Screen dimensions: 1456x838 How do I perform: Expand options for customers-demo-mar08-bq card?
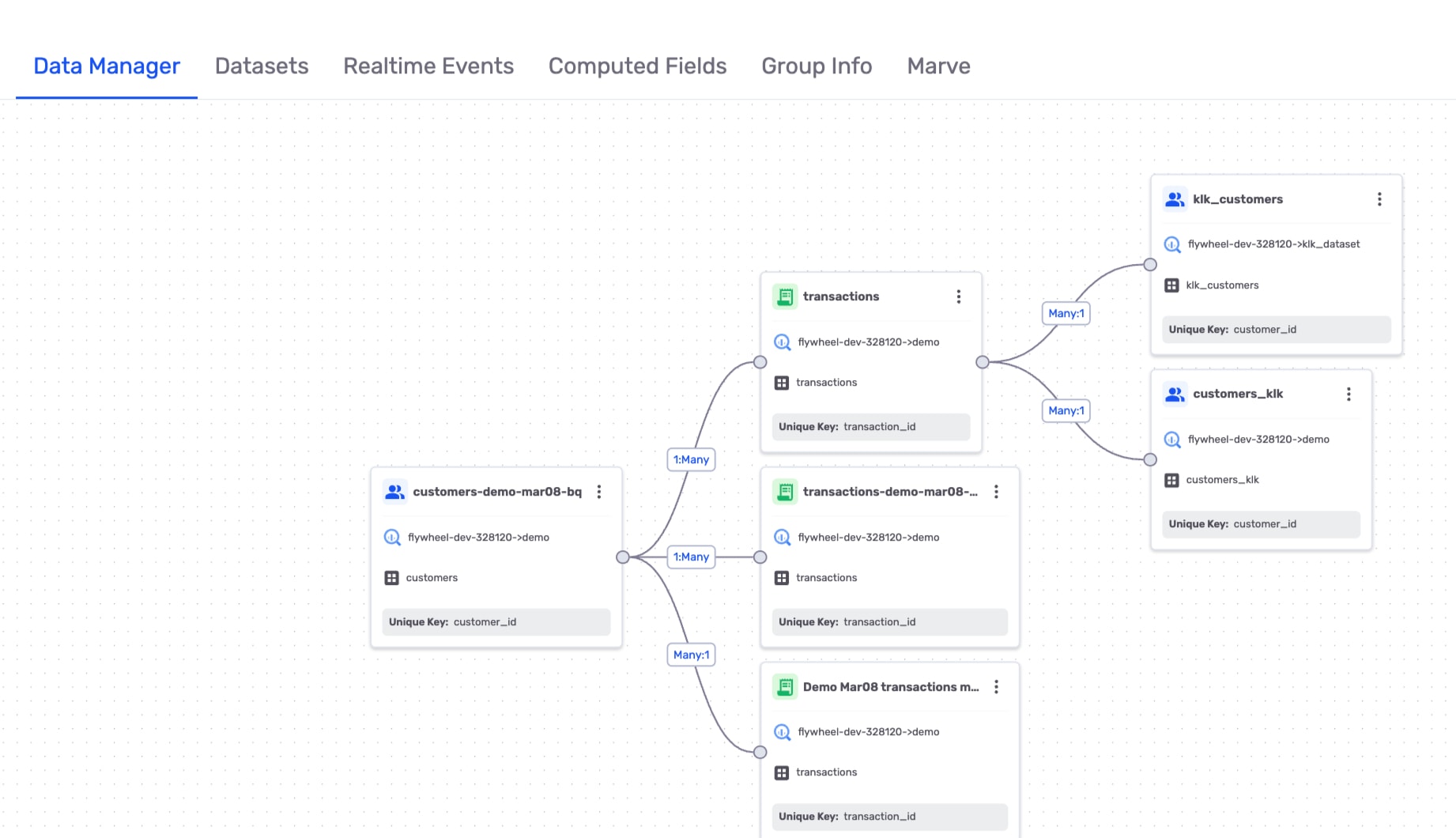pyautogui.click(x=599, y=492)
